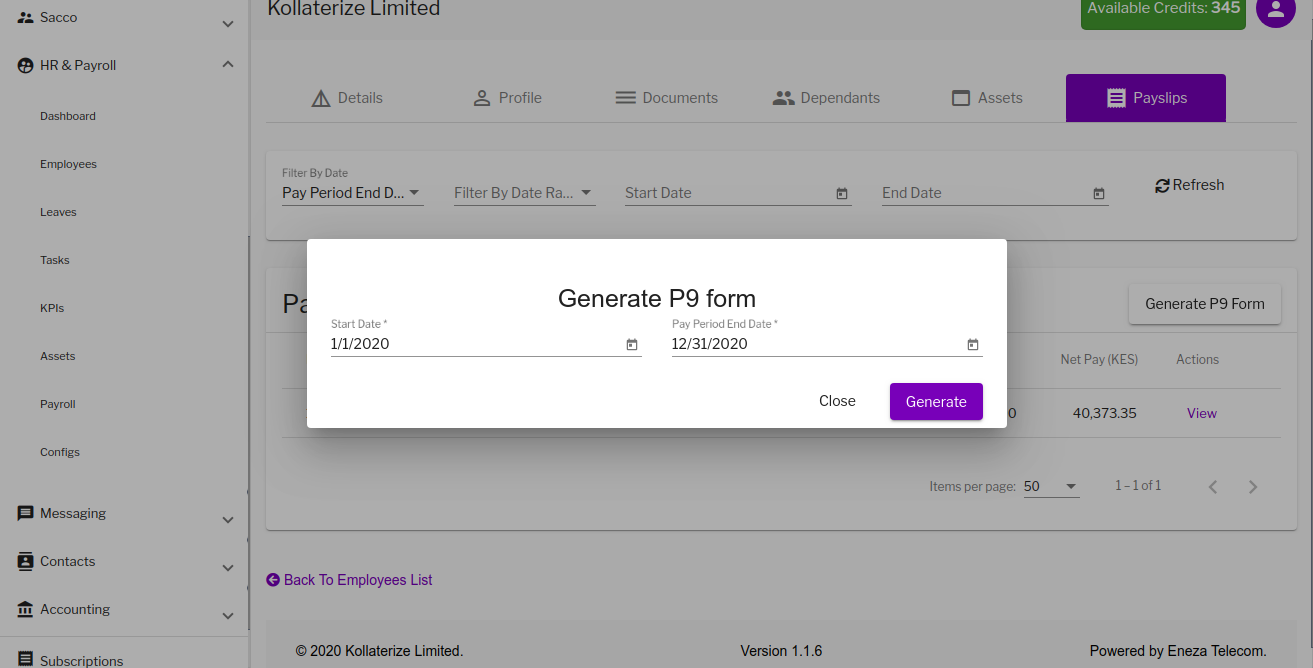Expand the Messaging menu chevron
This screenshot has width=1313, height=668.
(228, 519)
